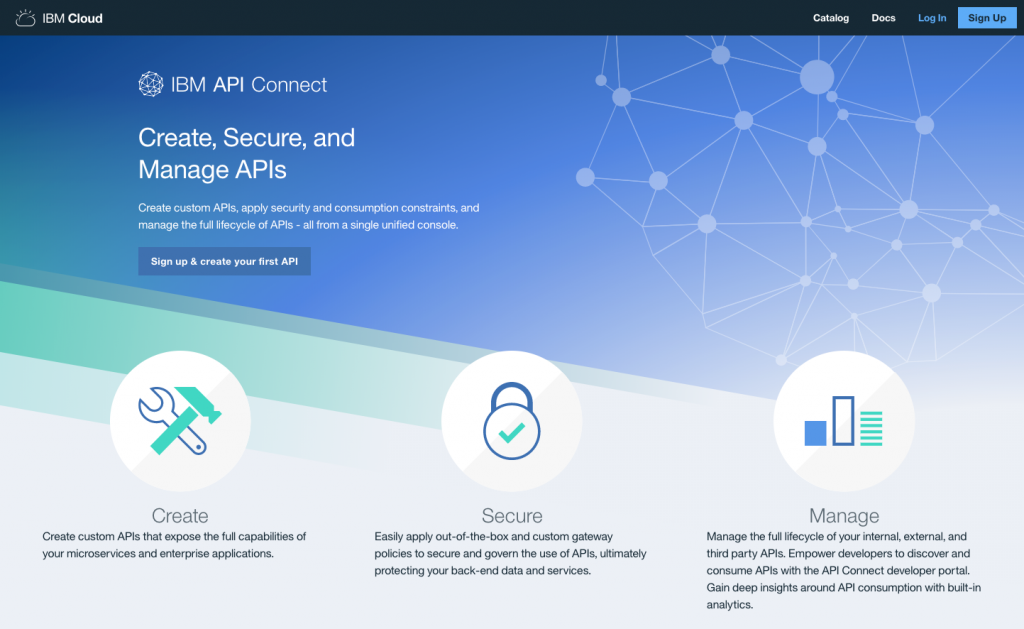
Task: Click the Sign Up button
Action: [987, 18]
